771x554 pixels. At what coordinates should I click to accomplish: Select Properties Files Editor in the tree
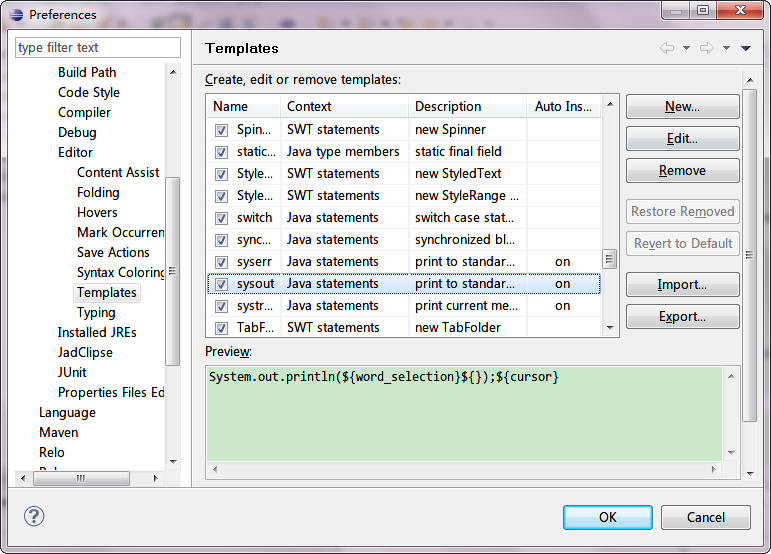coord(111,393)
